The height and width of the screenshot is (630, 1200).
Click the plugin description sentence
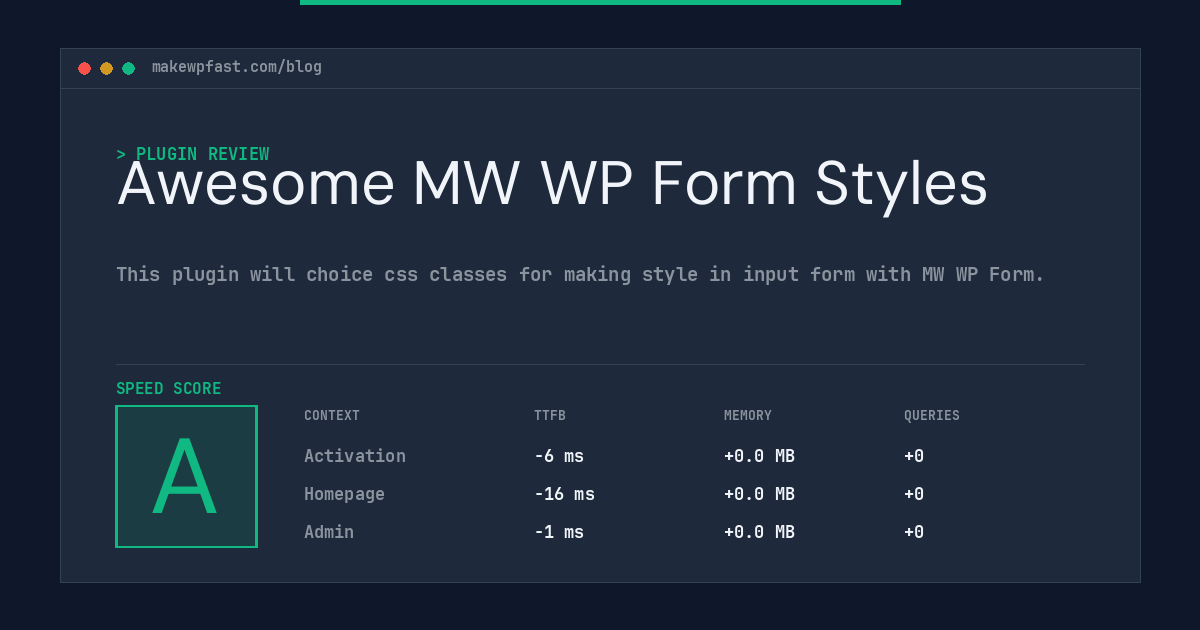pos(580,274)
